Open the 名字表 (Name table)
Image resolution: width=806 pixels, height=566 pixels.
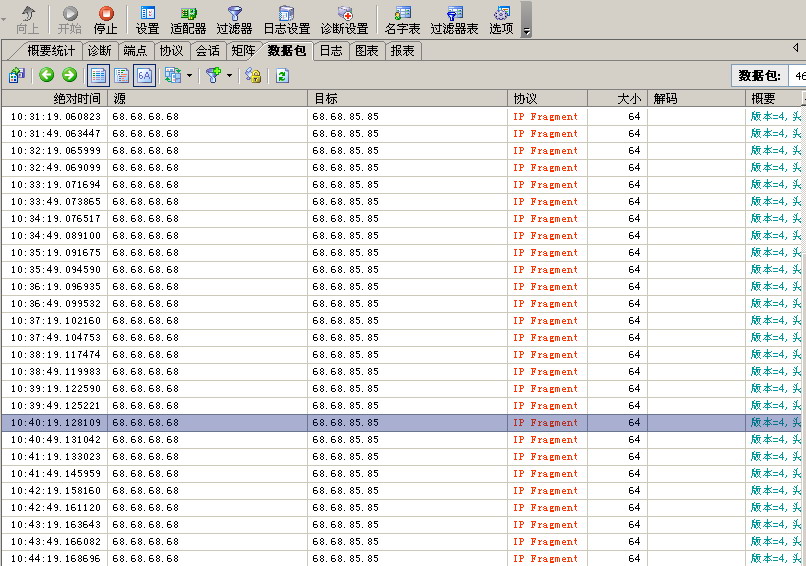point(402,19)
